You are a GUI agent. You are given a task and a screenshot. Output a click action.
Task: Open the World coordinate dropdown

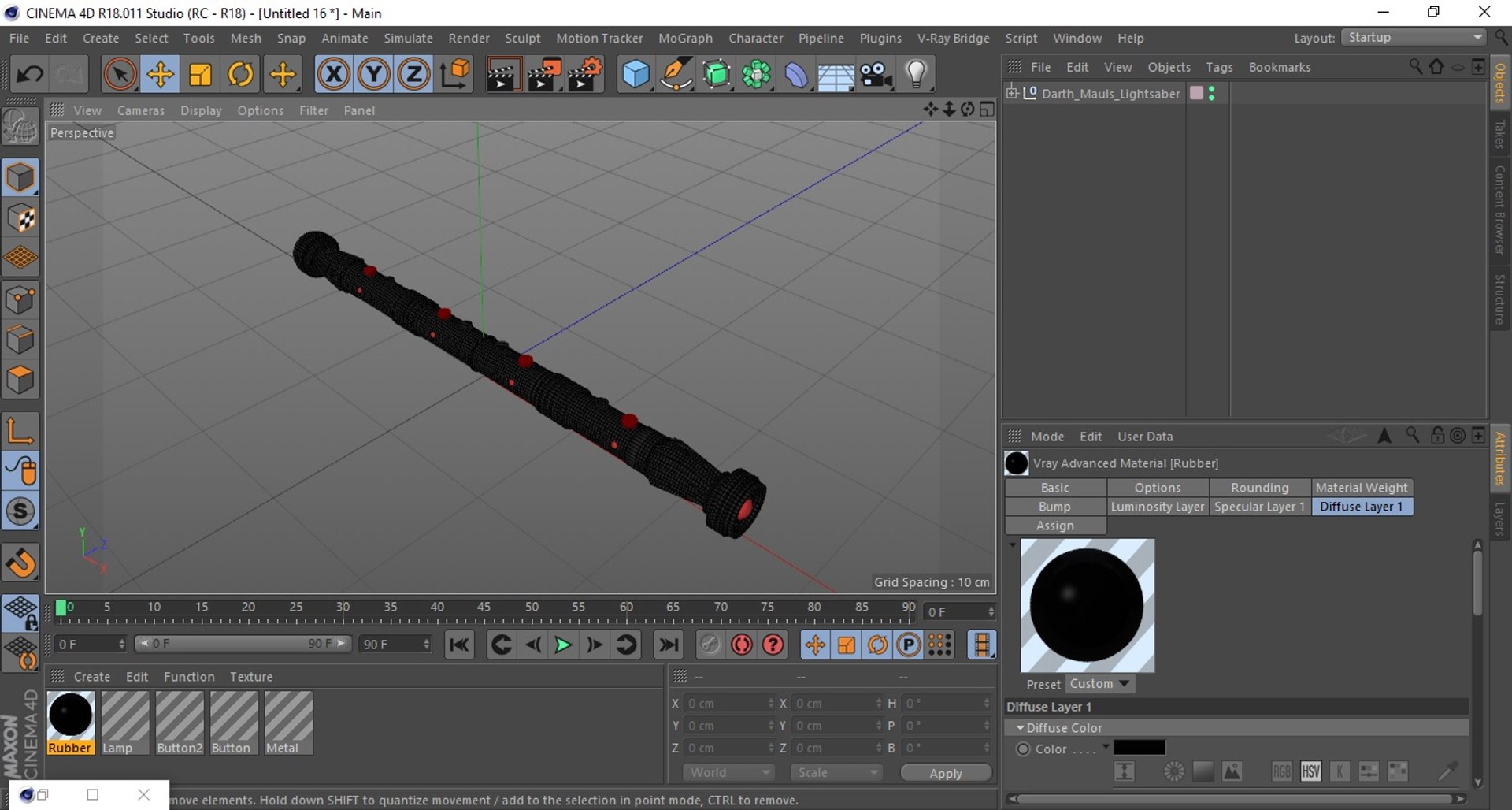(x=729, y=773)
